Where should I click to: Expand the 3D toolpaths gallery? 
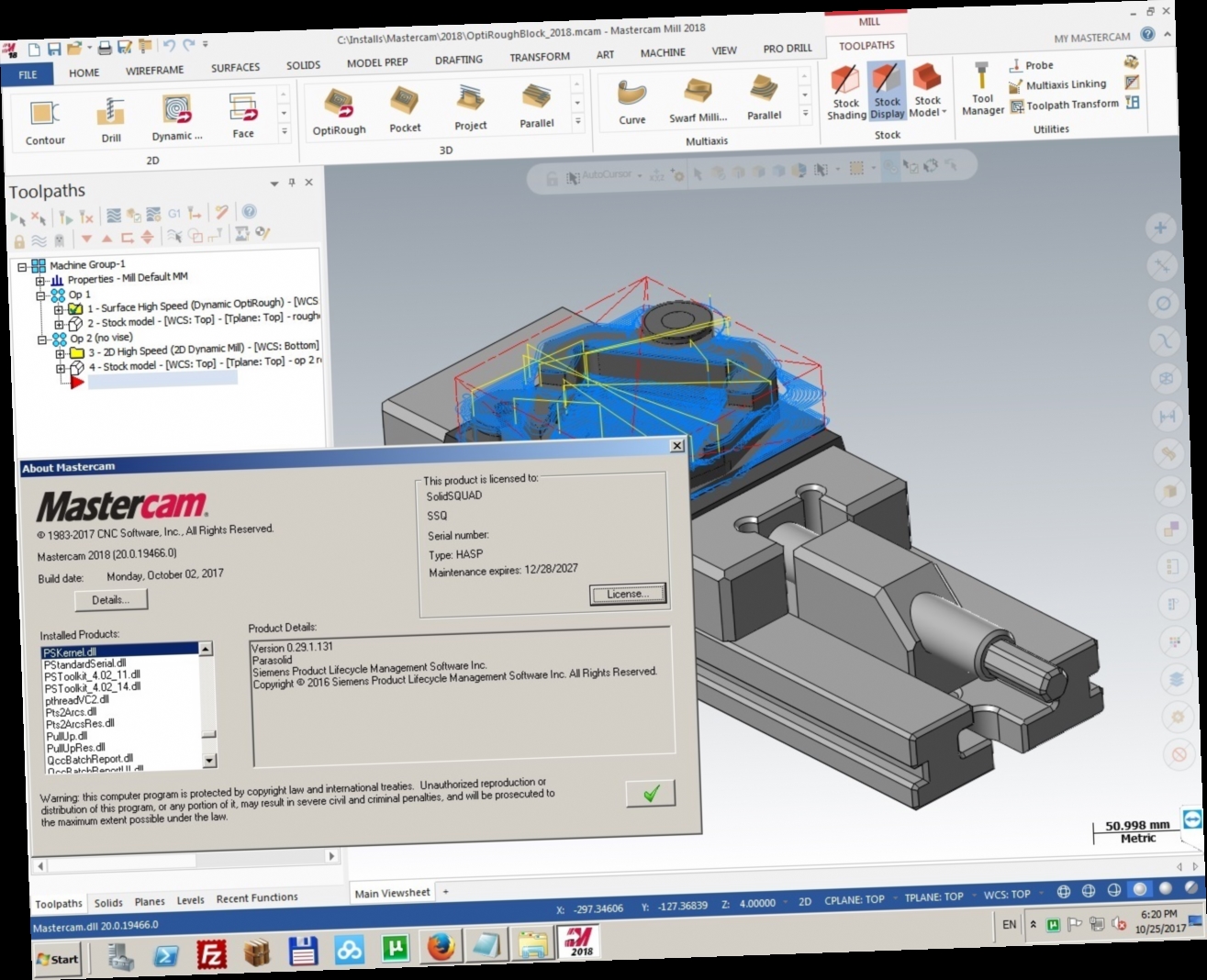[x=578, y=121]
